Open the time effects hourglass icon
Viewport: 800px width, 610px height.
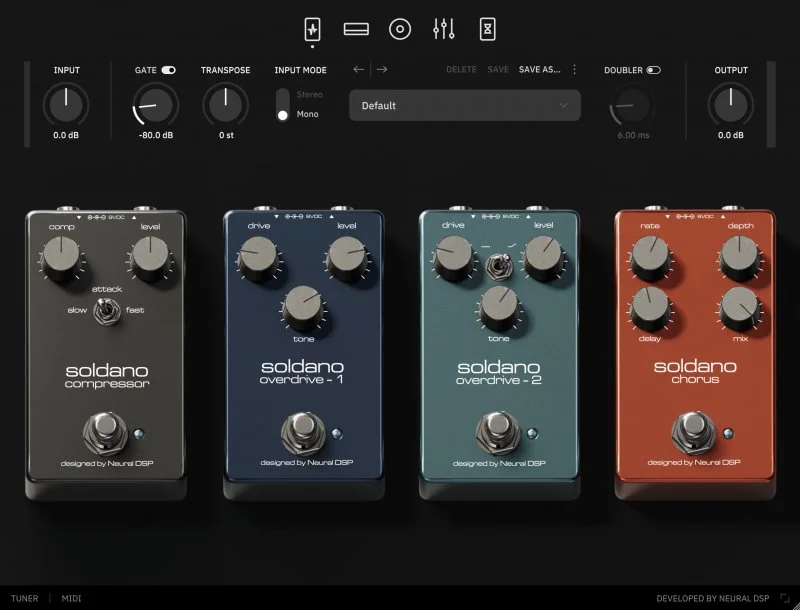tap(487, 29)
